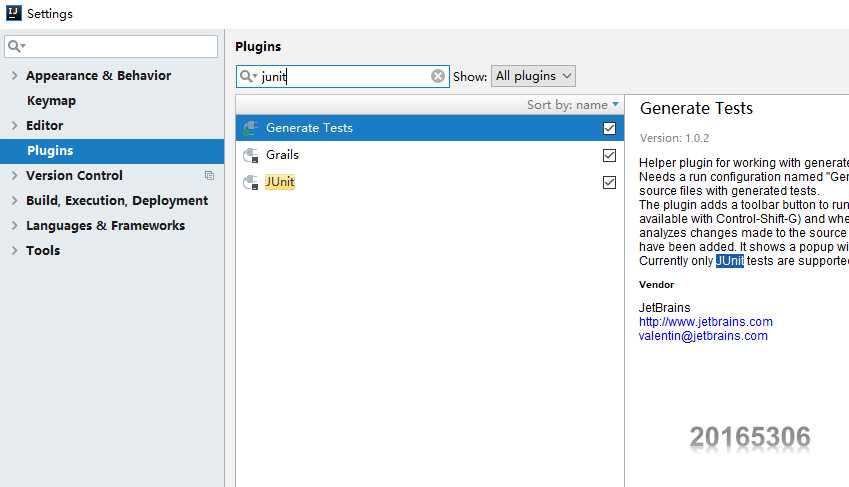Expand the Editor settings section
Image resolution: width=849 pixels, height=487 pixels.
14,125
